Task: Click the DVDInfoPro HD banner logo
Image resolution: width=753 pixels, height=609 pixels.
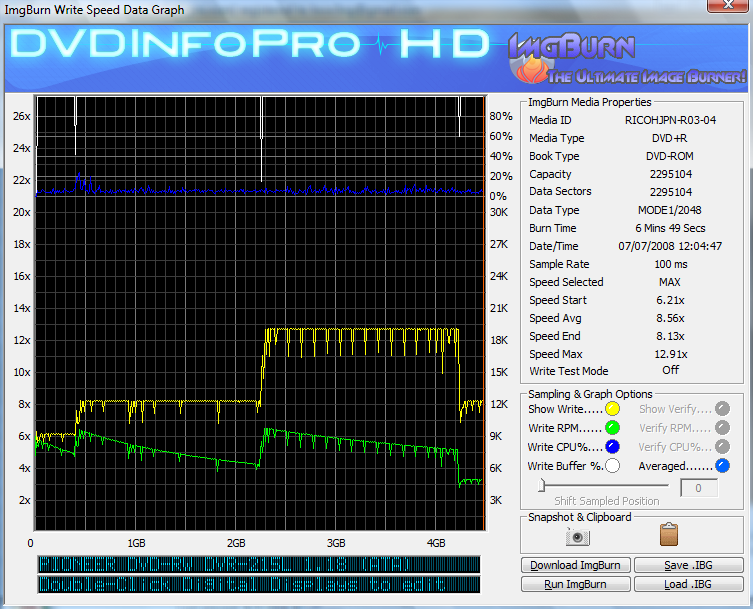Action: click(250, 44)
